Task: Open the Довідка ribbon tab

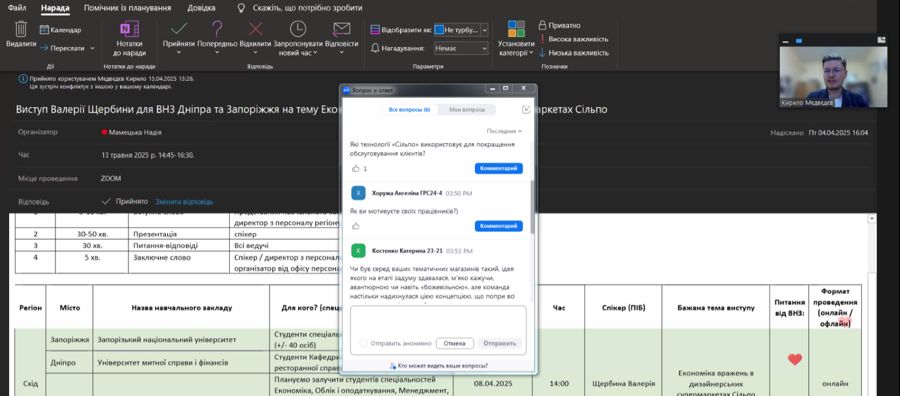Action: point(201,8)
